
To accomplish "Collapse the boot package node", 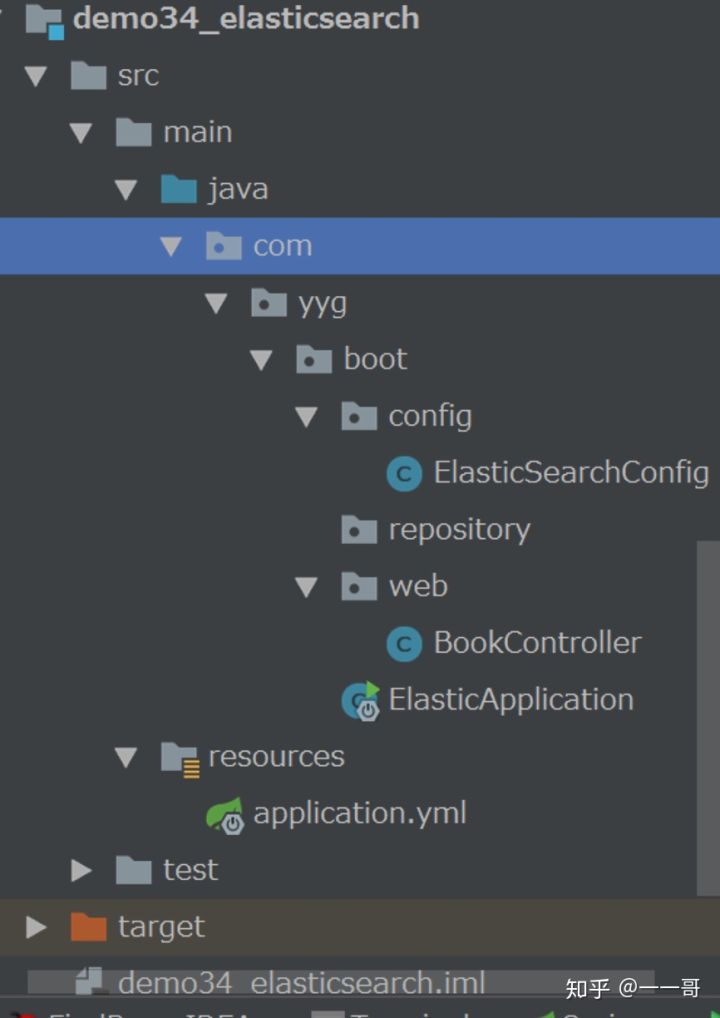I will click(x=262, y=359).
